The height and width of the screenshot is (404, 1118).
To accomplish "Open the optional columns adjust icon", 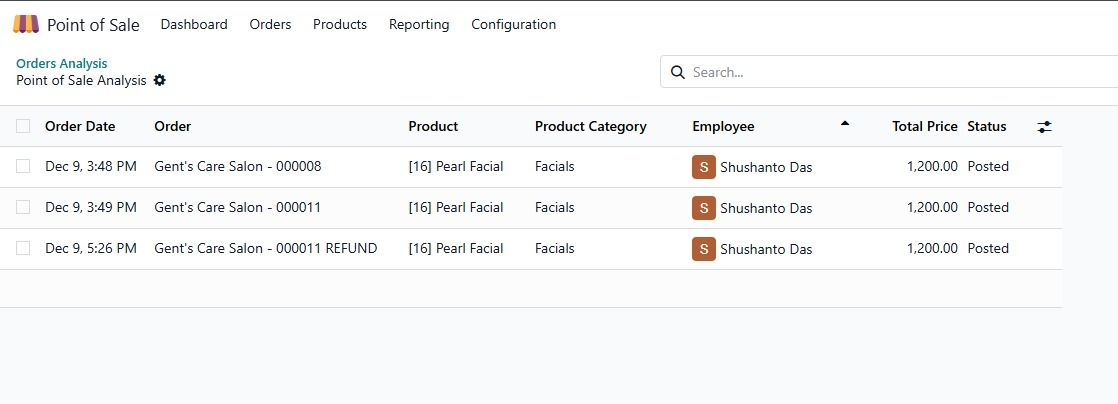I will tap(1044, 127).
